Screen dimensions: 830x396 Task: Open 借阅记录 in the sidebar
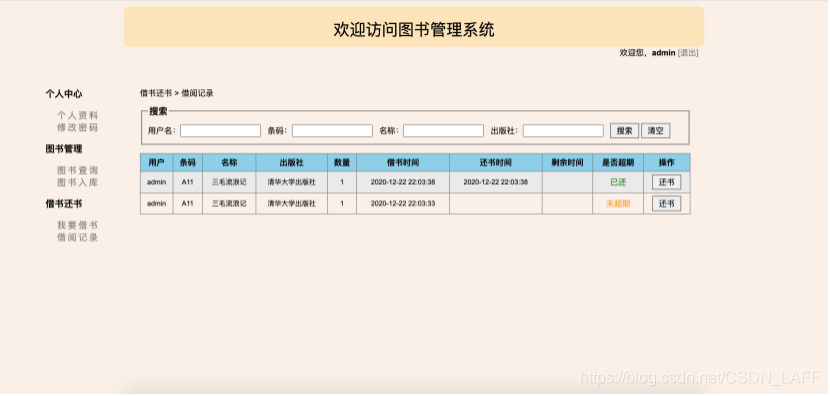(78, 238)
